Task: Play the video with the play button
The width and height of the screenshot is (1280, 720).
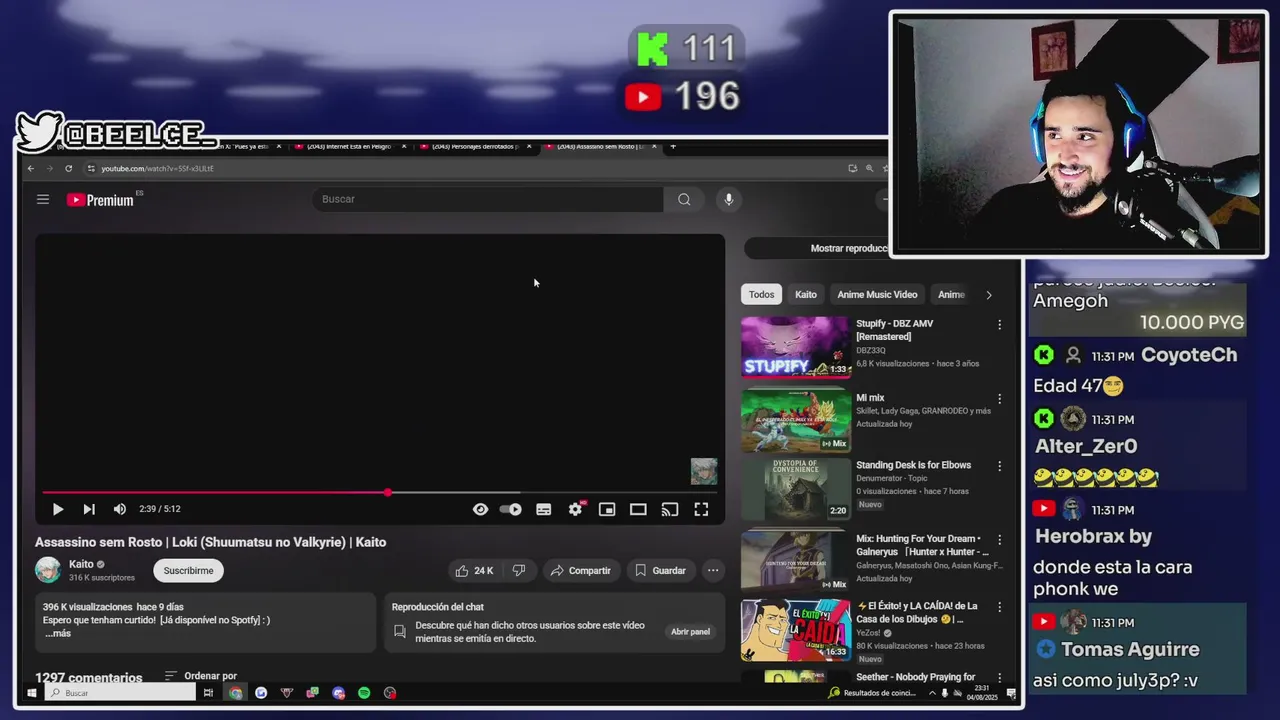Action: pyautogui.click(x=58, y=509)
